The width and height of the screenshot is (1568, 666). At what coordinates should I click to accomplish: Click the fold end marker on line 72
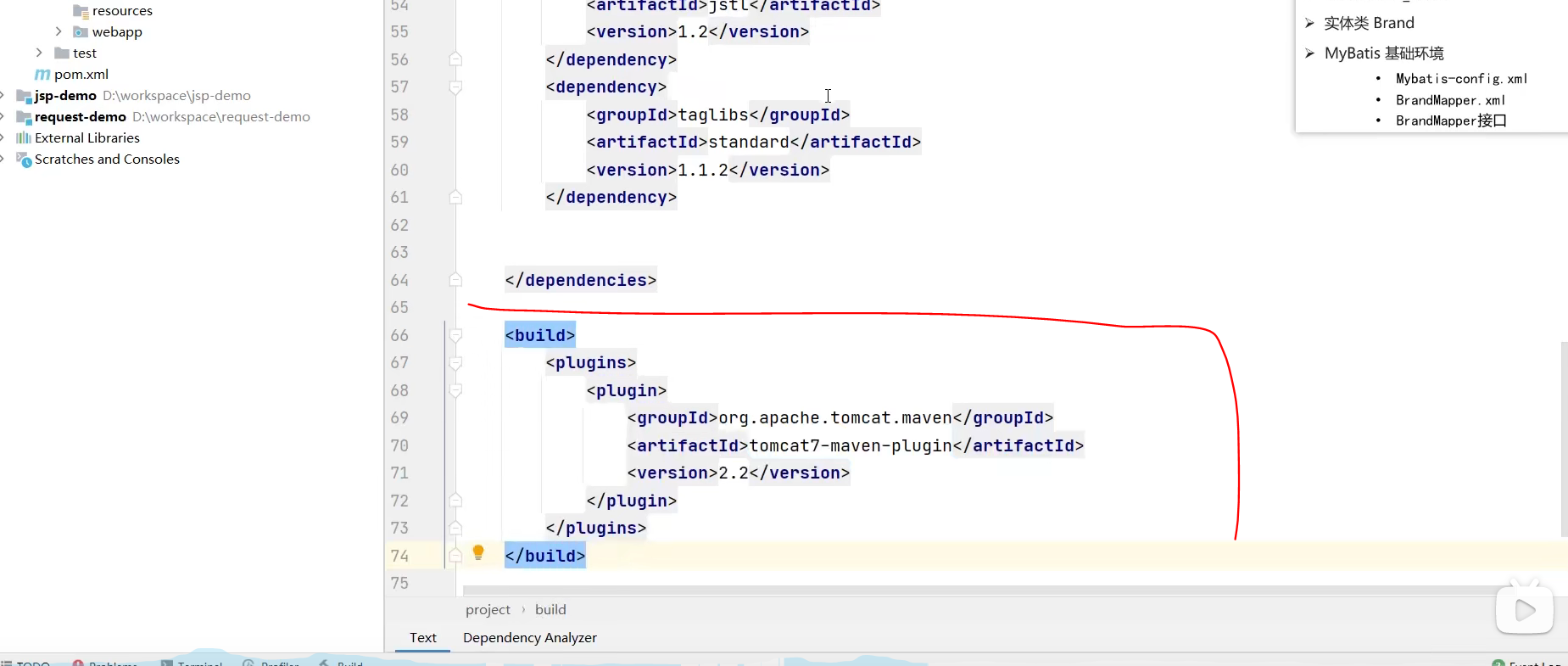point(455,501)
